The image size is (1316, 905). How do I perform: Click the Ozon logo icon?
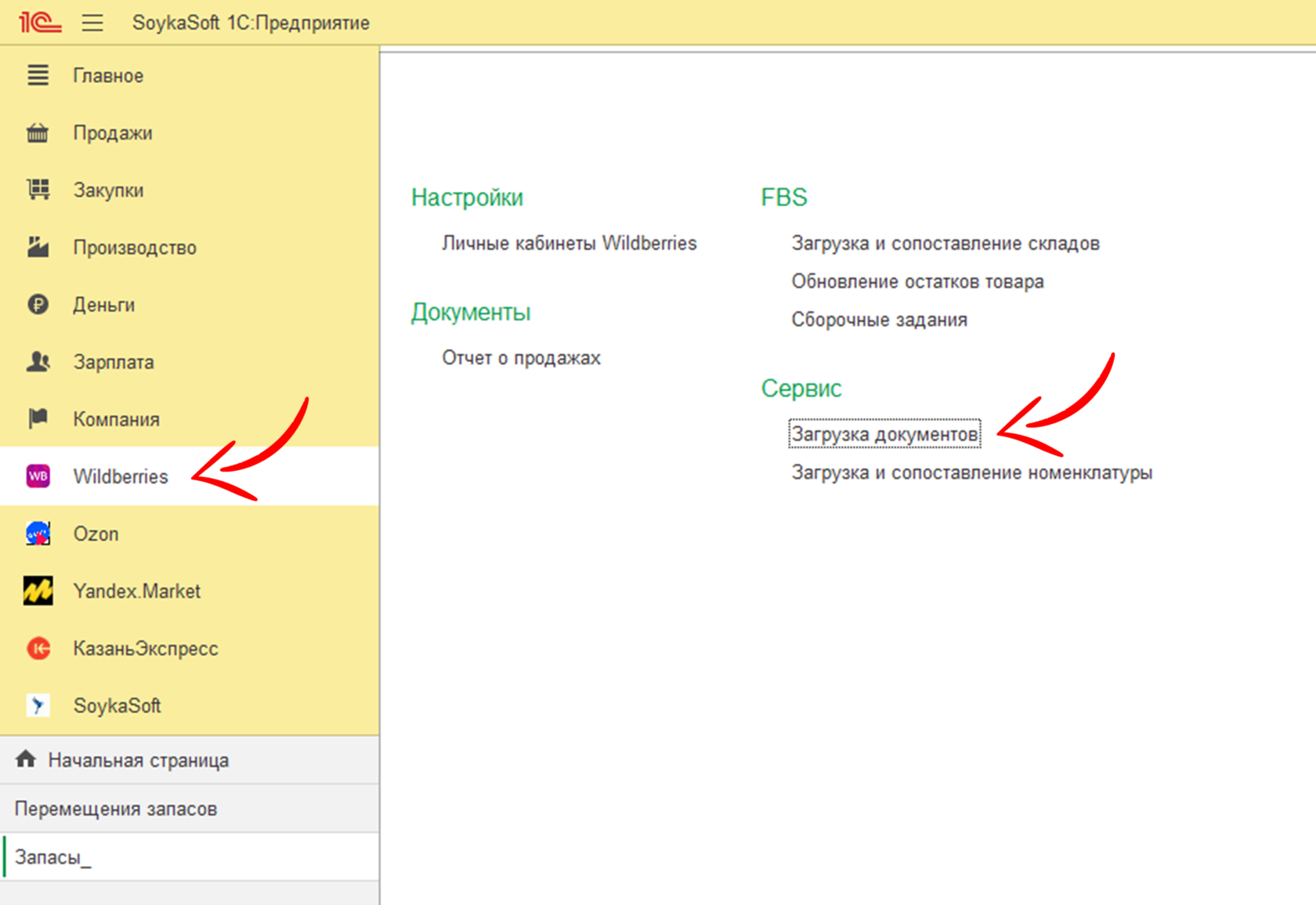click(x=38, y=533)
